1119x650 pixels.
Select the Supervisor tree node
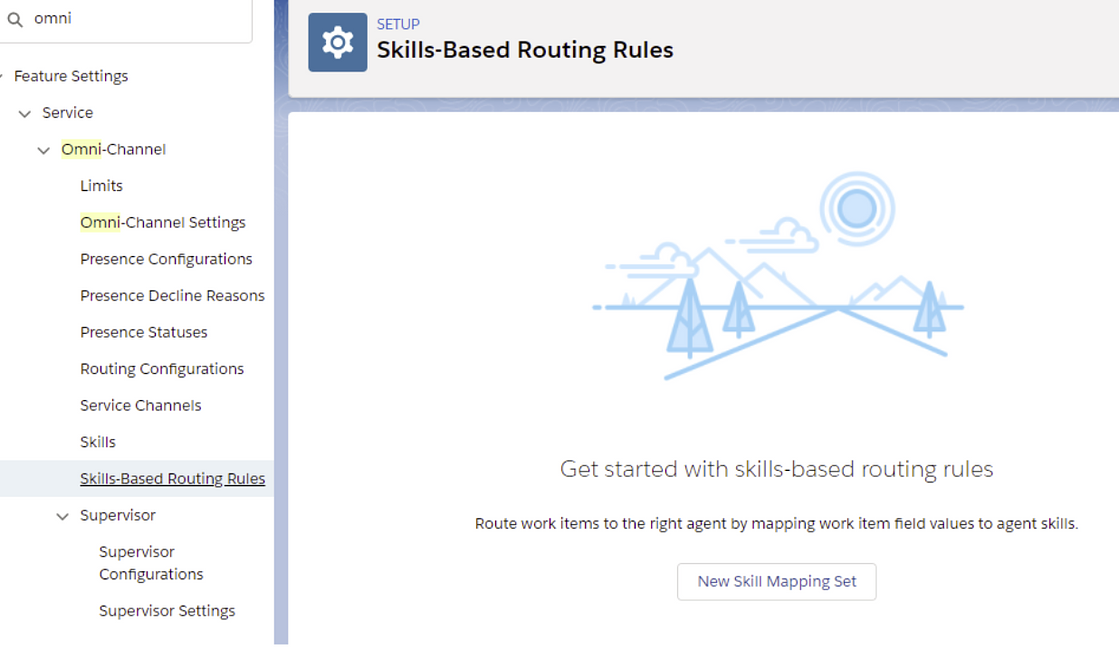[118, 515]
